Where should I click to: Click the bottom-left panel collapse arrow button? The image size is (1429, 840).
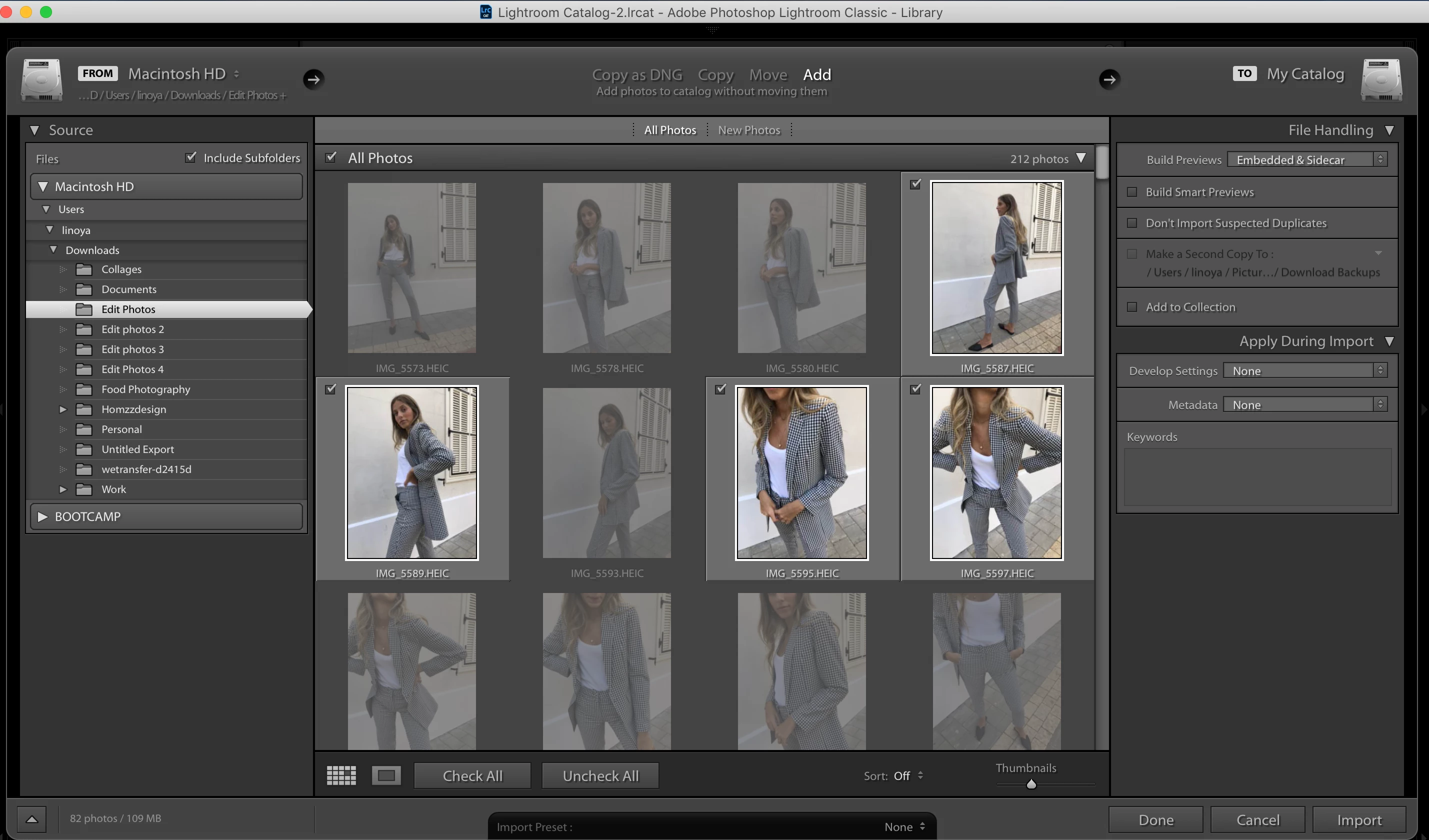pyautogui.click(x=32, y=819)
